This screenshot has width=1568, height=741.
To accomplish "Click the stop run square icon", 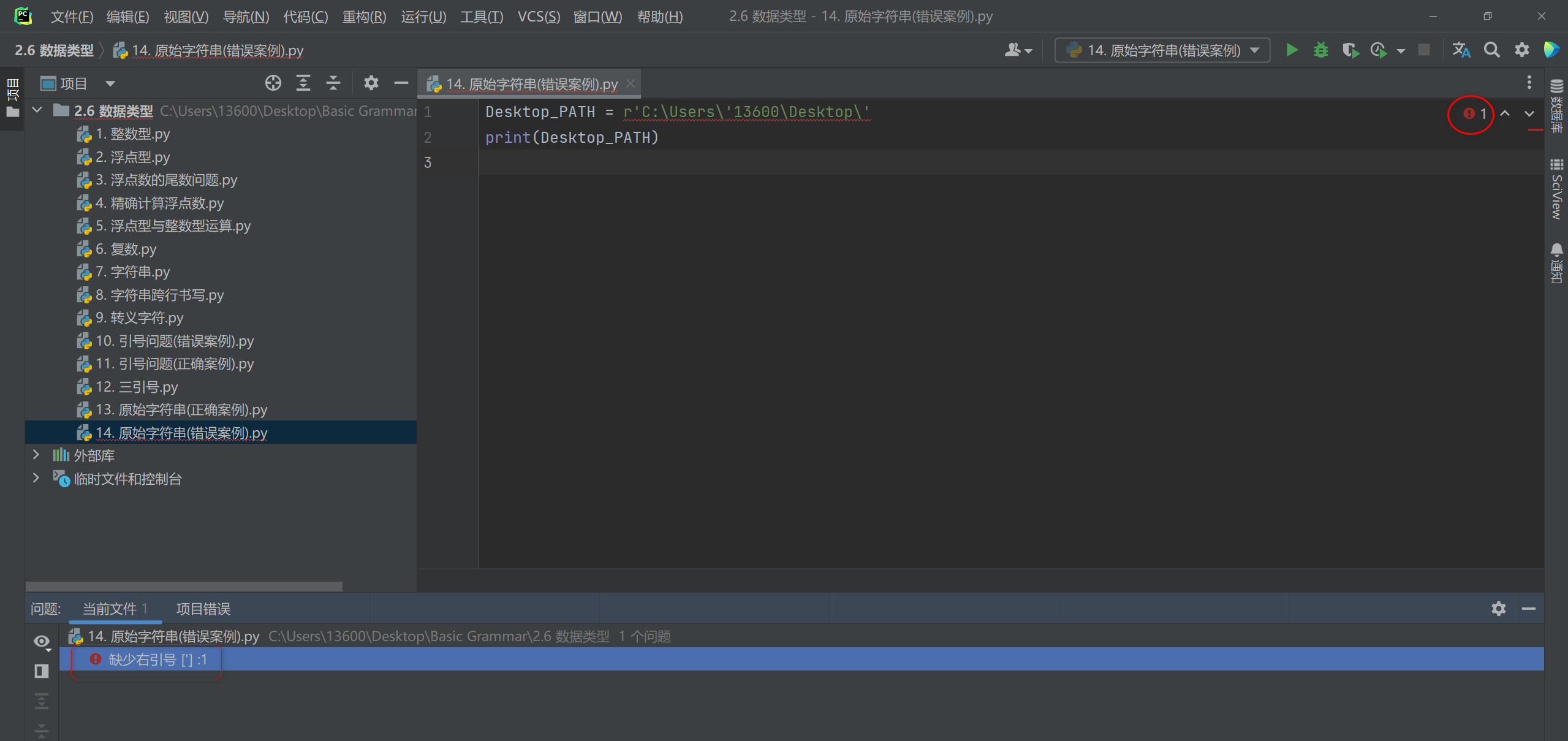I will tap(1424, 50).
